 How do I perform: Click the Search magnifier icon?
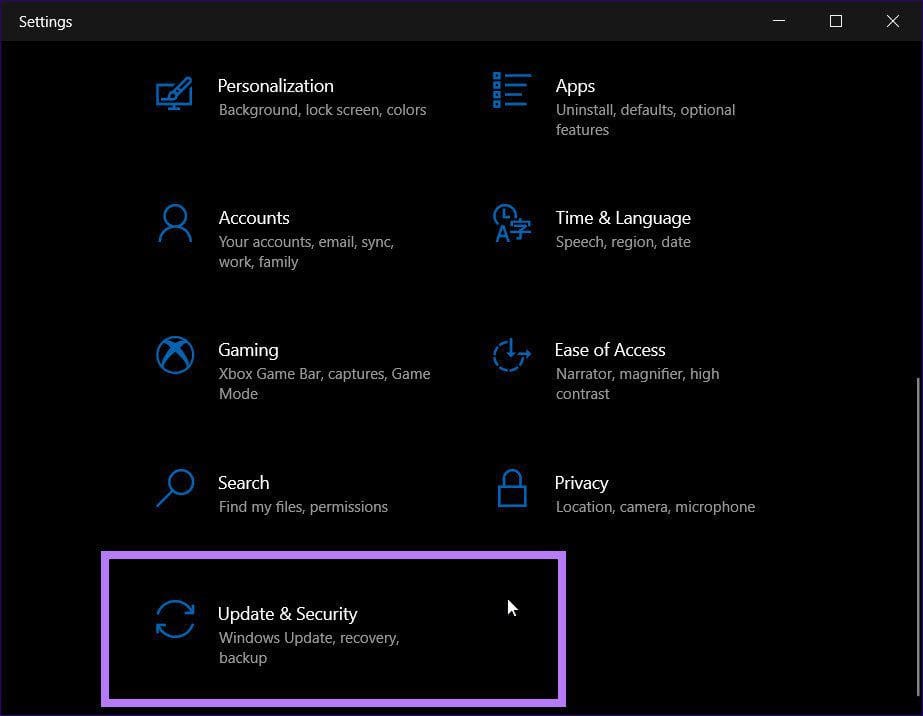175,488
